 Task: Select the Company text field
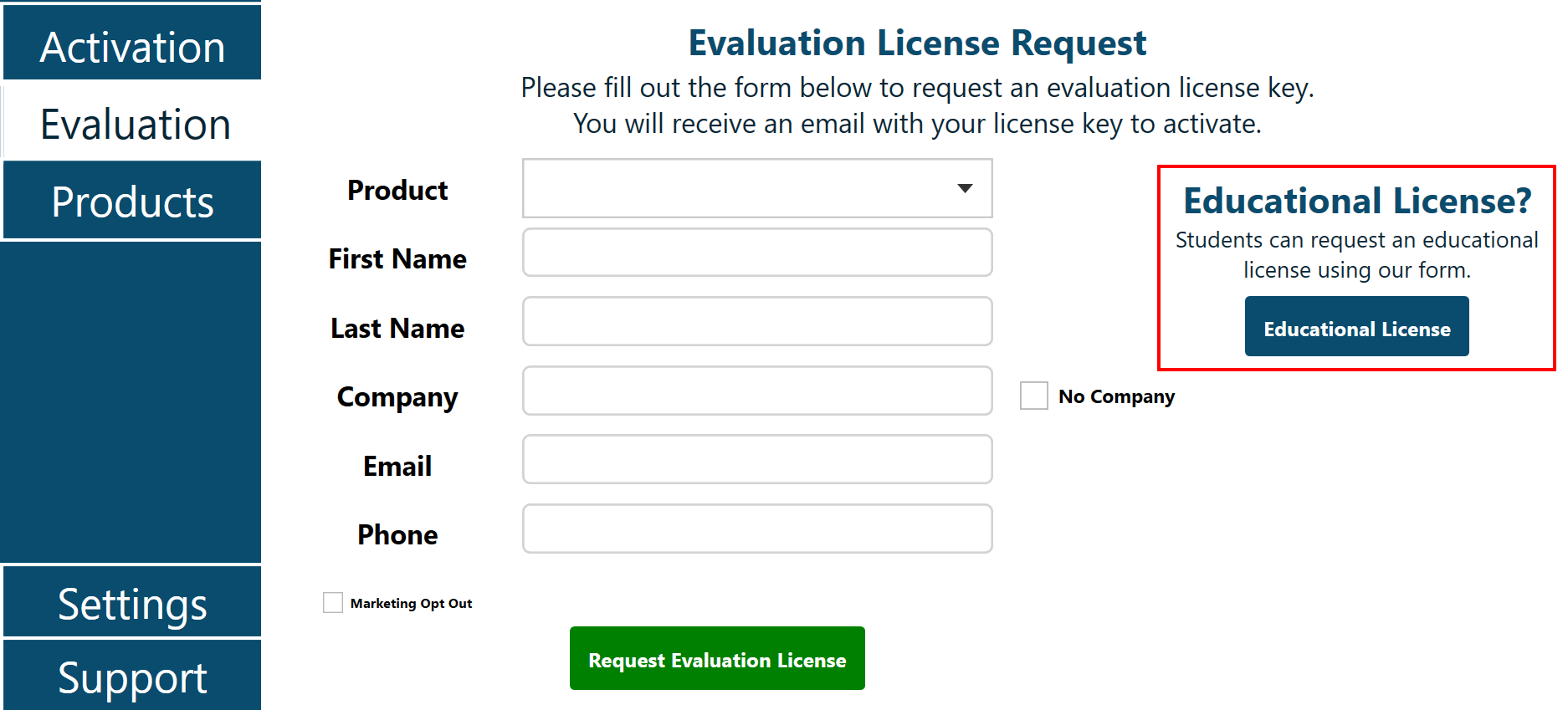click(x=756, y=391)
